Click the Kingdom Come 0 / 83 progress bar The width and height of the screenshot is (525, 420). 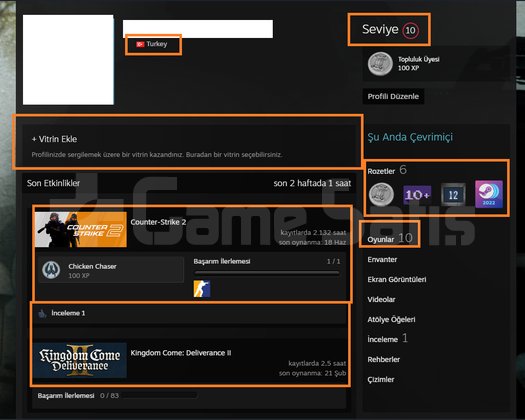coord(160,396)
